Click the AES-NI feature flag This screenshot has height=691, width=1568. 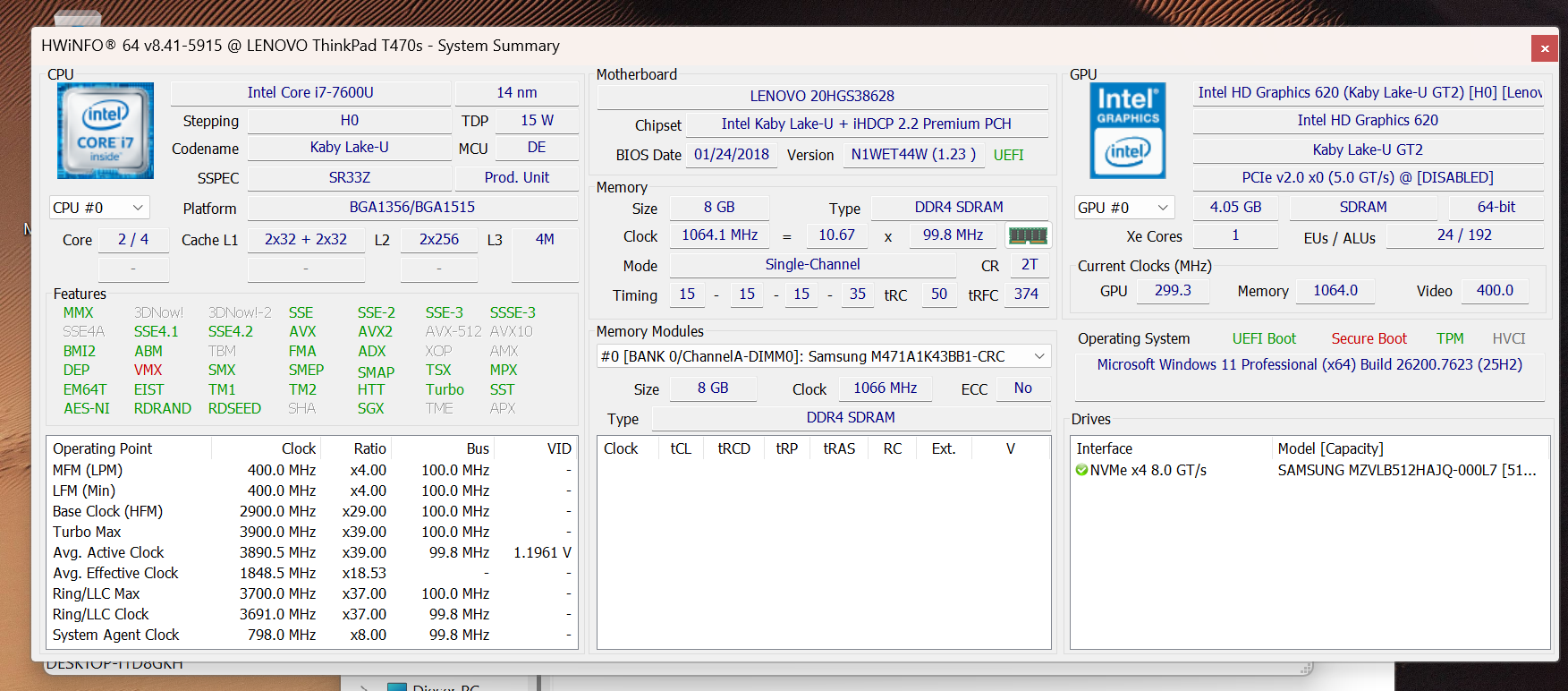(x=87, y=409)
